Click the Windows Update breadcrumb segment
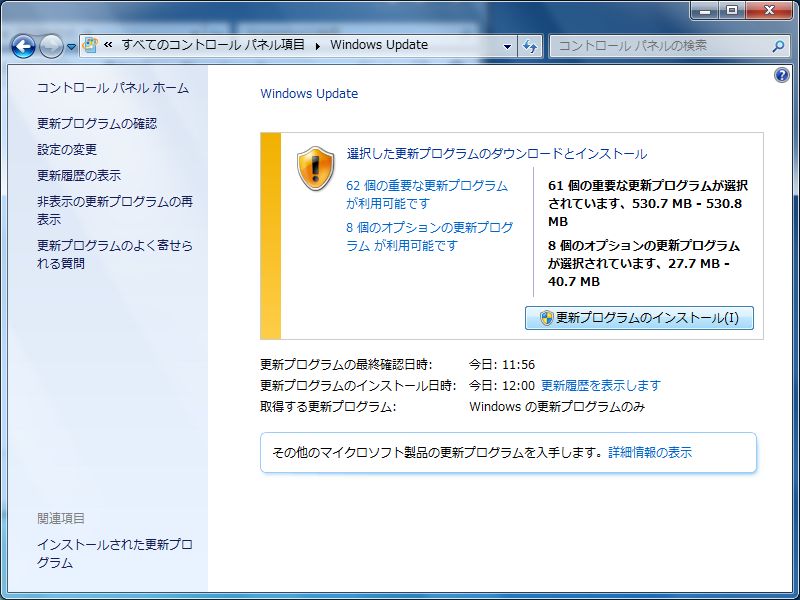The height and width of the screenshot is (600, 800). [x=379, y=45]
